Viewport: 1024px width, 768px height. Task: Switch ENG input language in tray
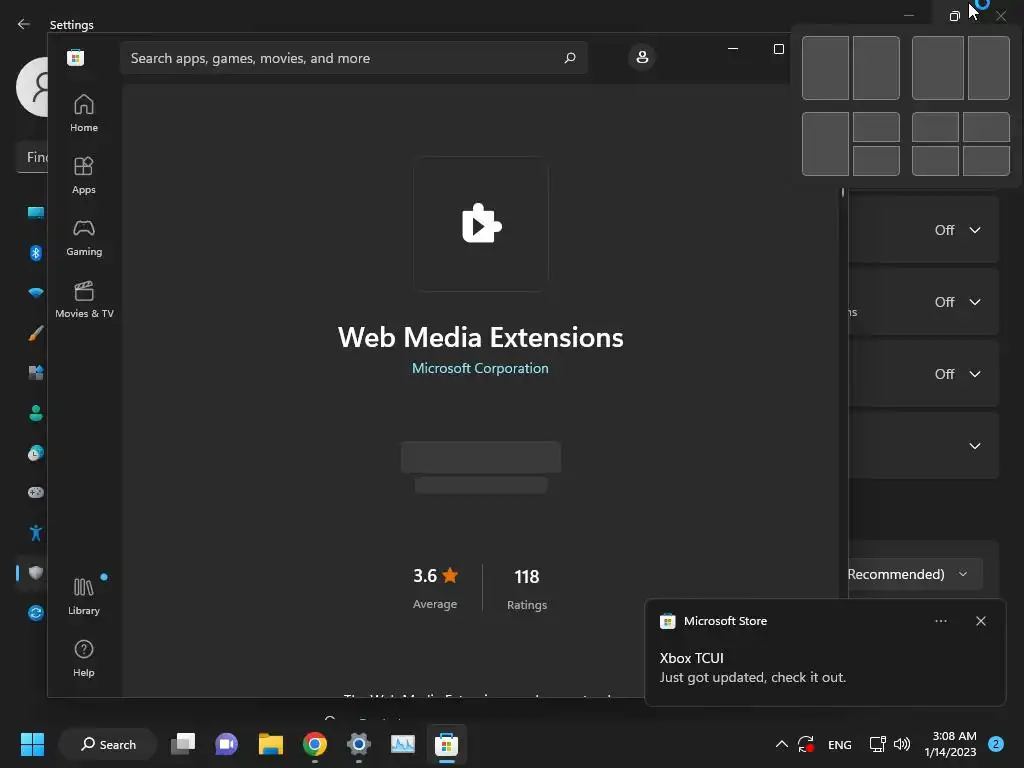840,744
